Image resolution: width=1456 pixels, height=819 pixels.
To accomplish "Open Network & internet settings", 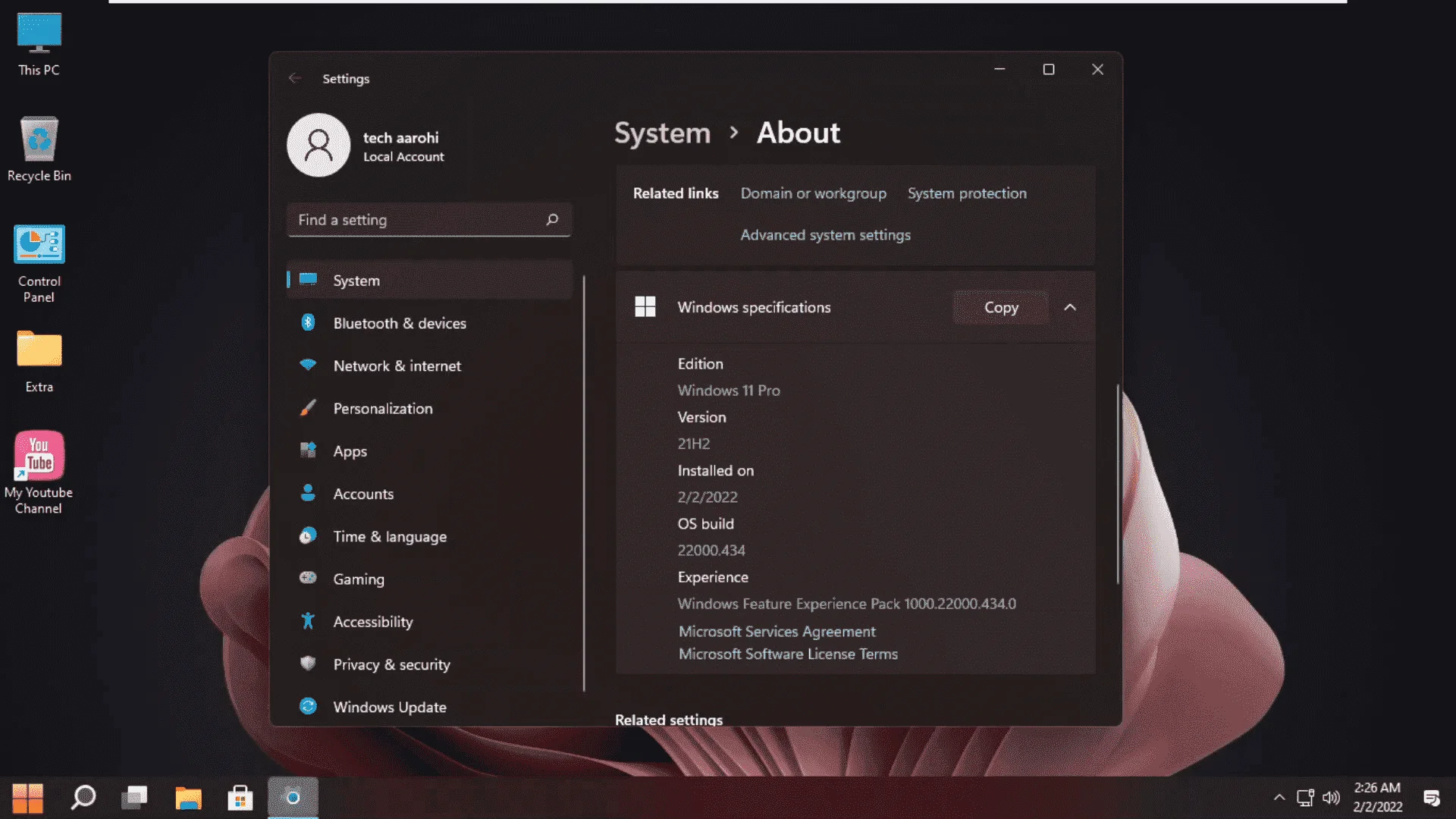I will click(x=429, y=366).
